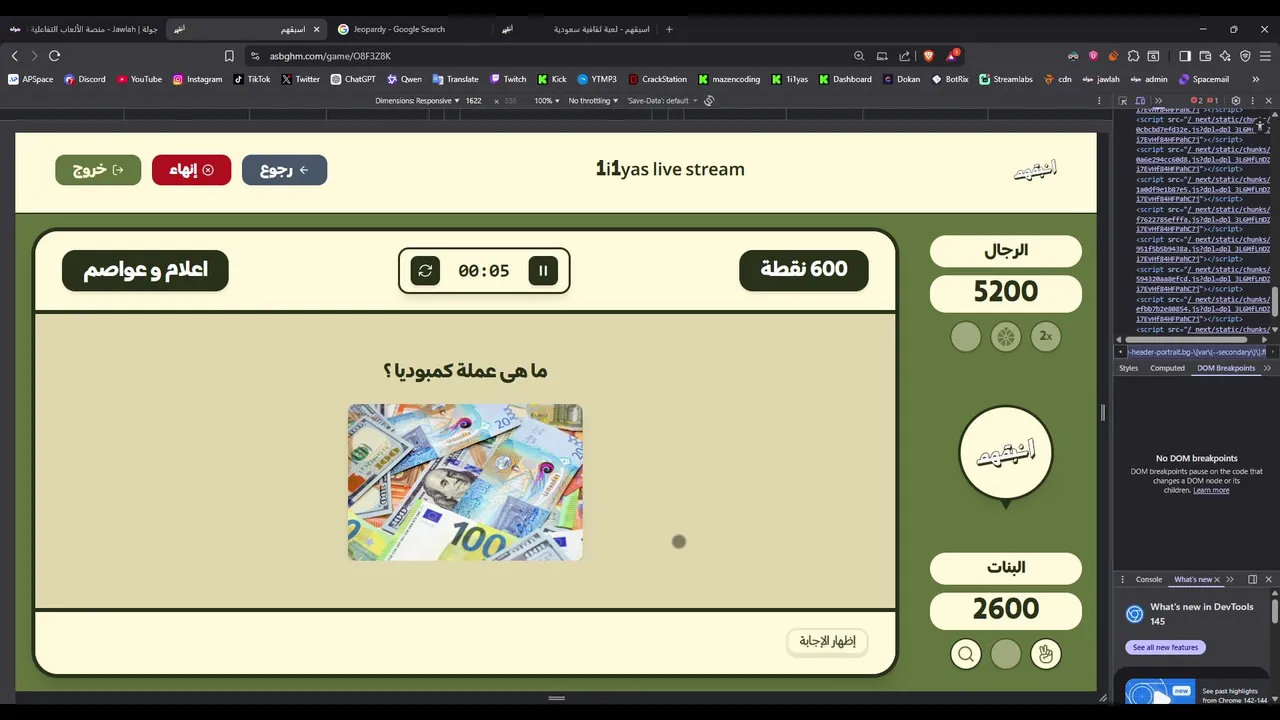Open the device toolbar three-dot options

point(1100,101)
